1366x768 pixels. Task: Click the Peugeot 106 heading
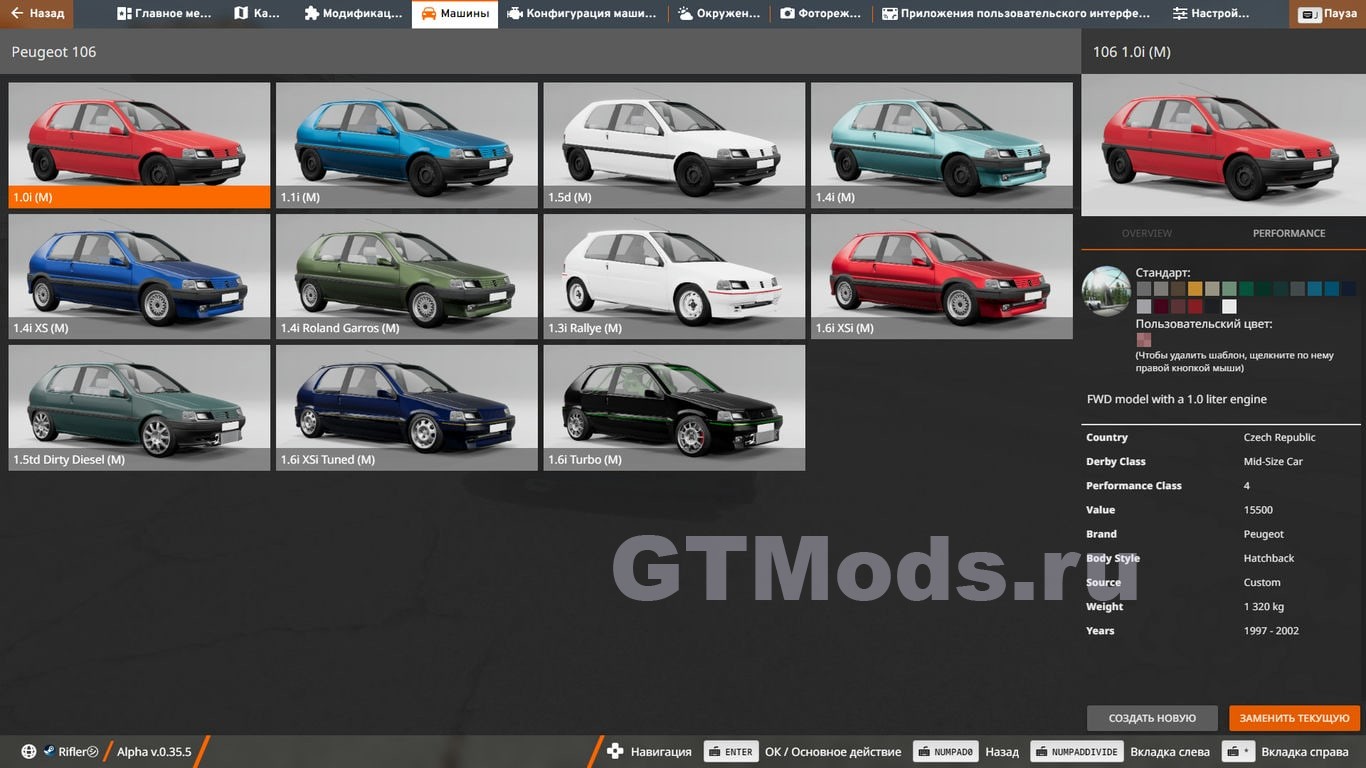pyautogui.click(x=54, y=52)
